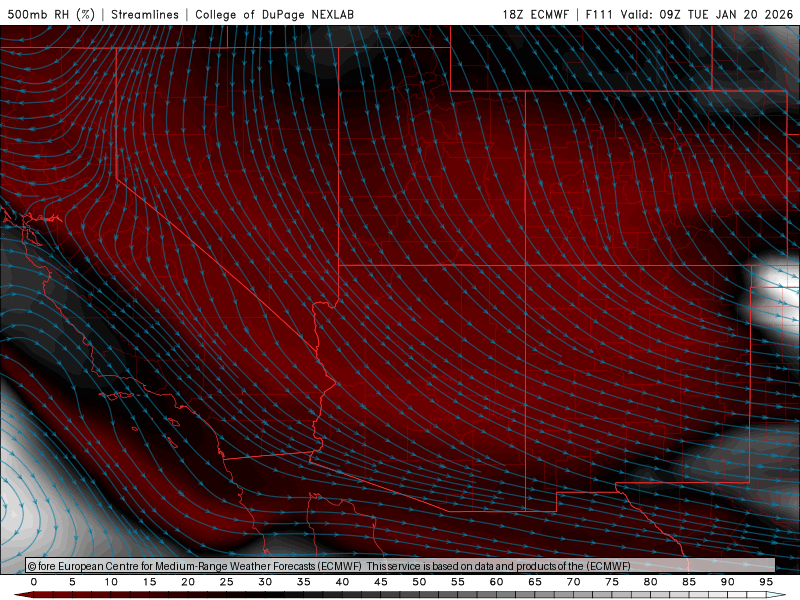Viewport: 800px width, 600px height.
Task: Click the "F111" forecast hour label
Action: click(599, 14)
